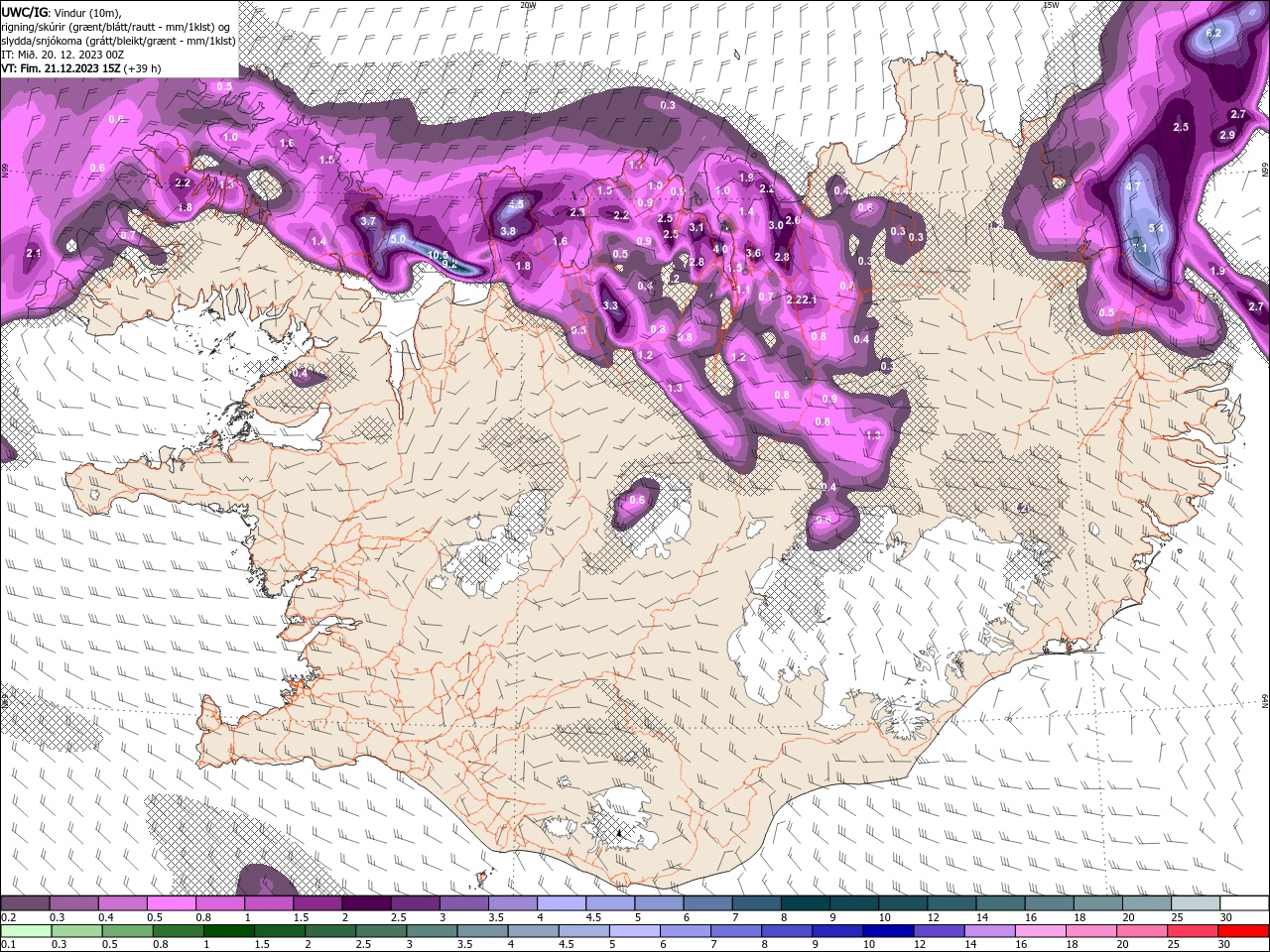This screenshot has width=1270, height=952.
Task: Pick the 0.8 rain legend swatch
Action: (x=178, y=931)
